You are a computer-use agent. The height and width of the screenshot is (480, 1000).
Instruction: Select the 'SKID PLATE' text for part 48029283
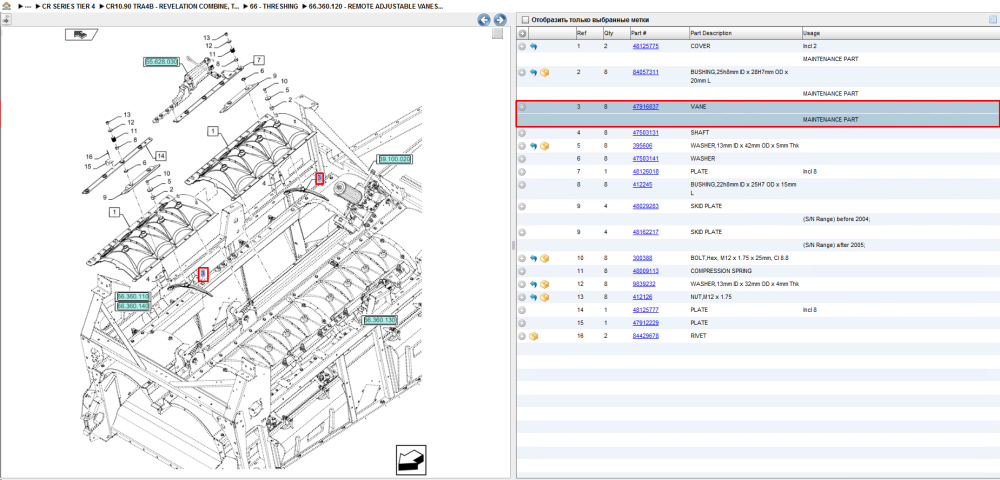(x=706, y=207)
